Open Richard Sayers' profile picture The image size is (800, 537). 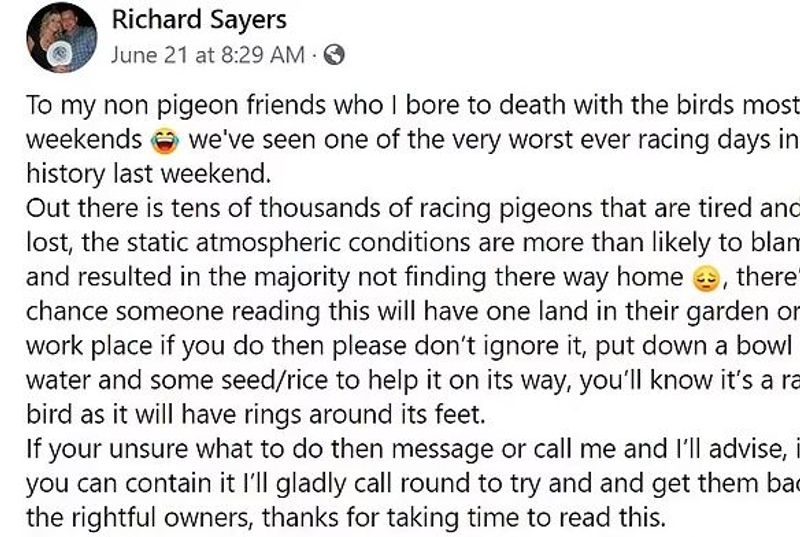[x=62, y=37]
